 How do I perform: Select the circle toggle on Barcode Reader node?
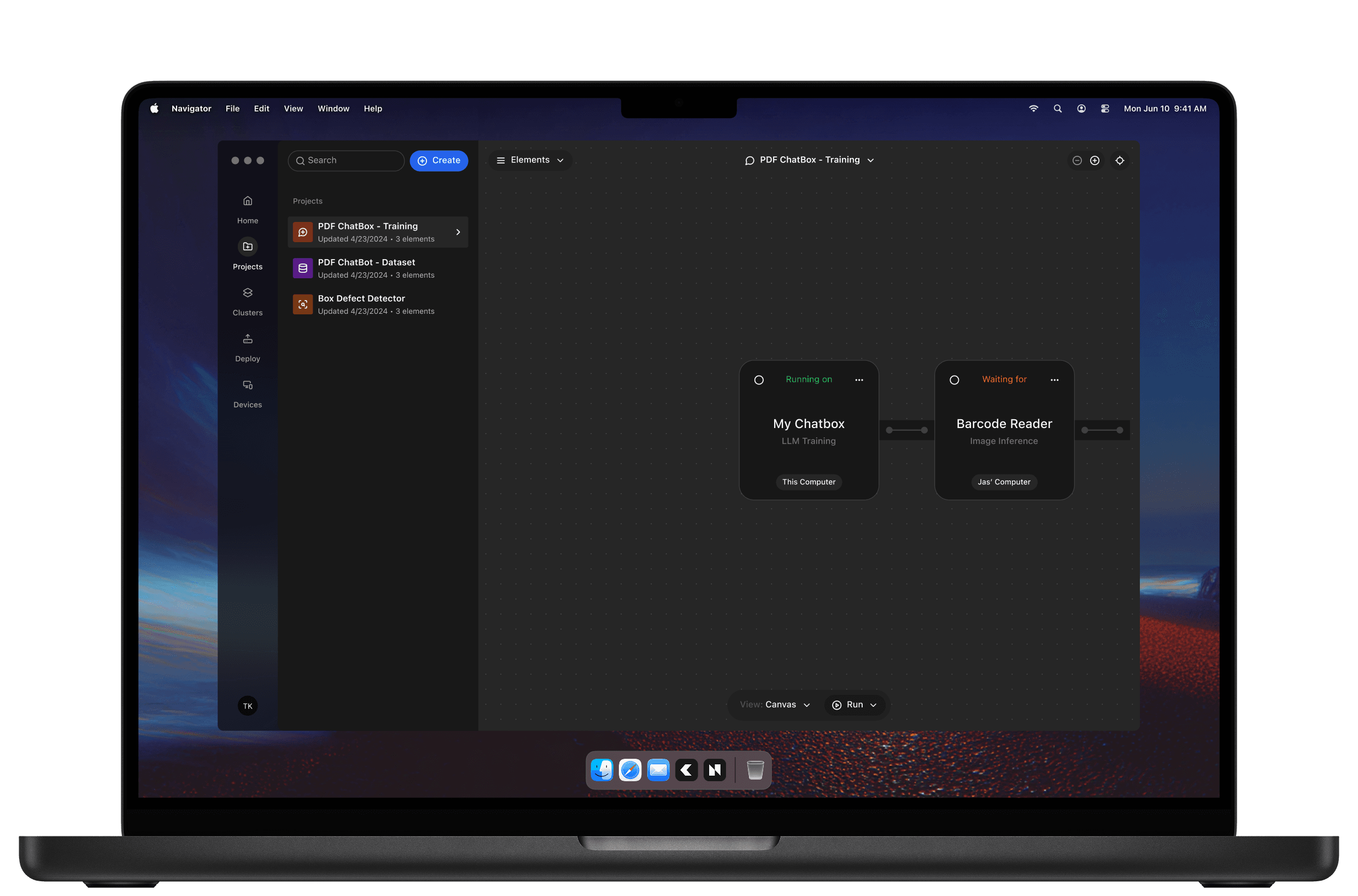coord(955,379)
